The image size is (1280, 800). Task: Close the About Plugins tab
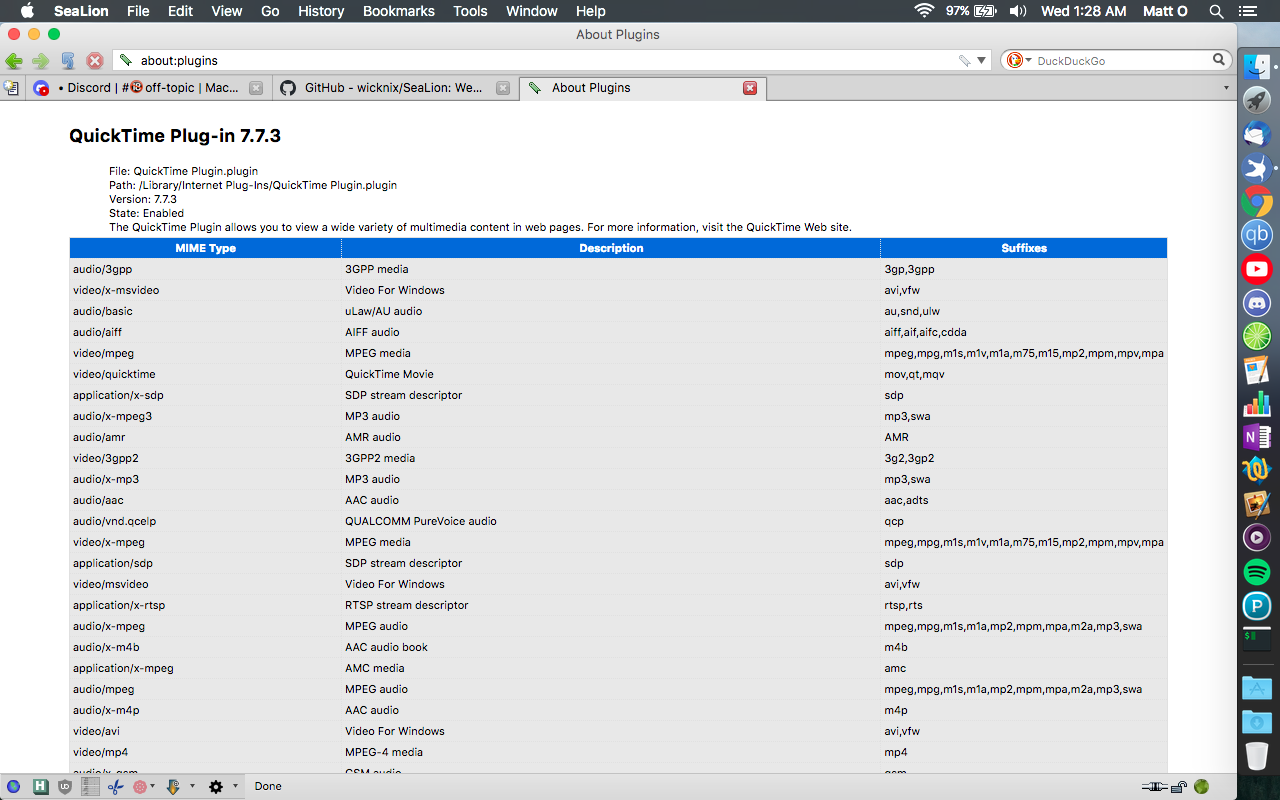(x=750, y=88)
